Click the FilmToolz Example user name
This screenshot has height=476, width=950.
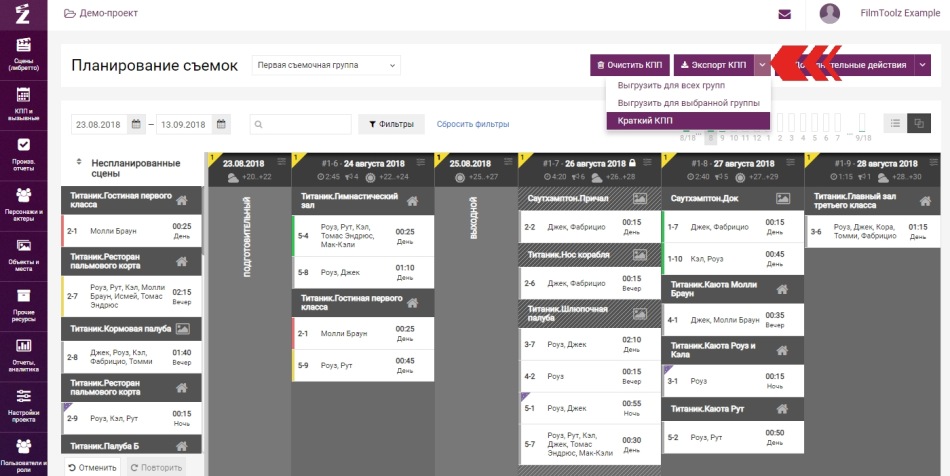(900, 13)
